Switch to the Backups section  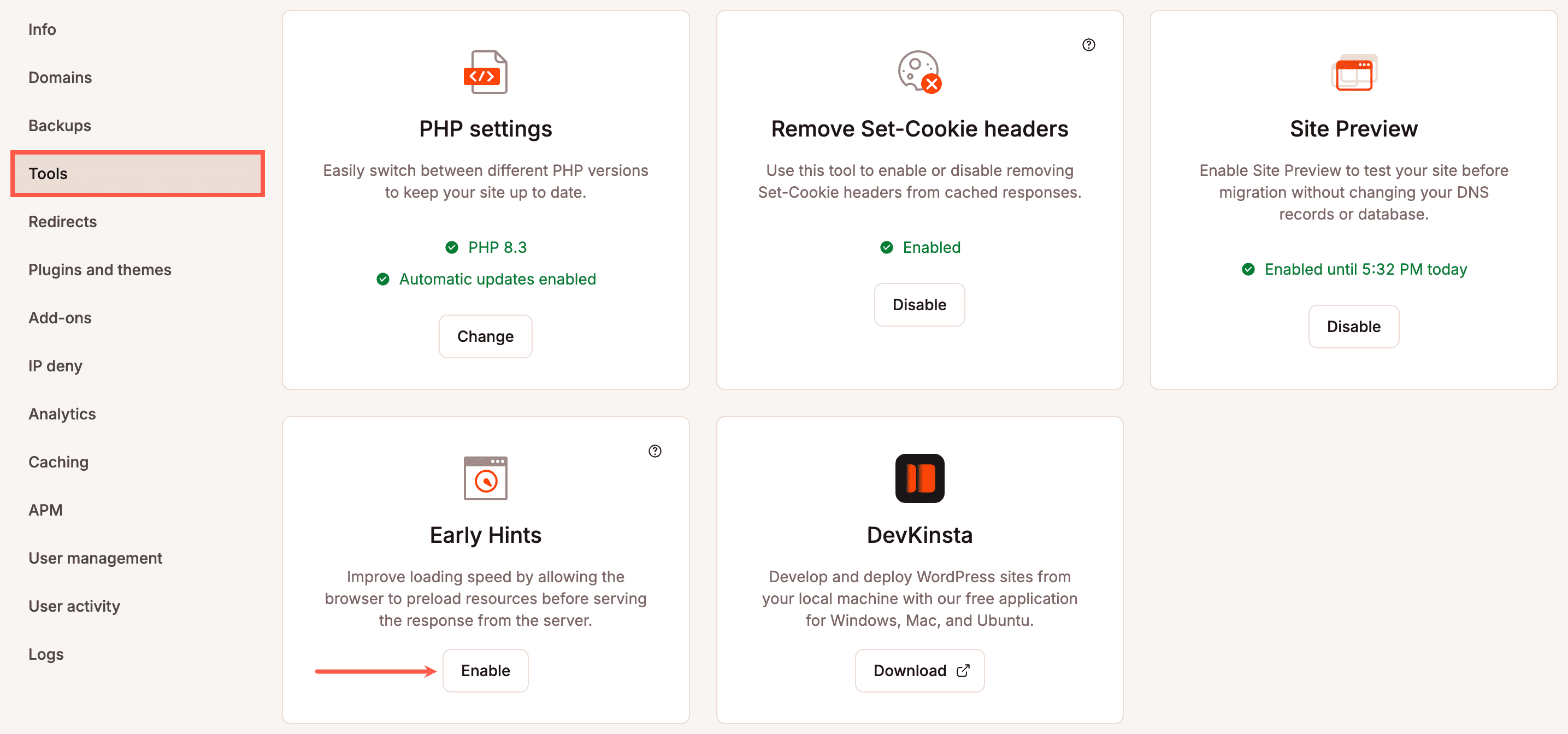59,126
